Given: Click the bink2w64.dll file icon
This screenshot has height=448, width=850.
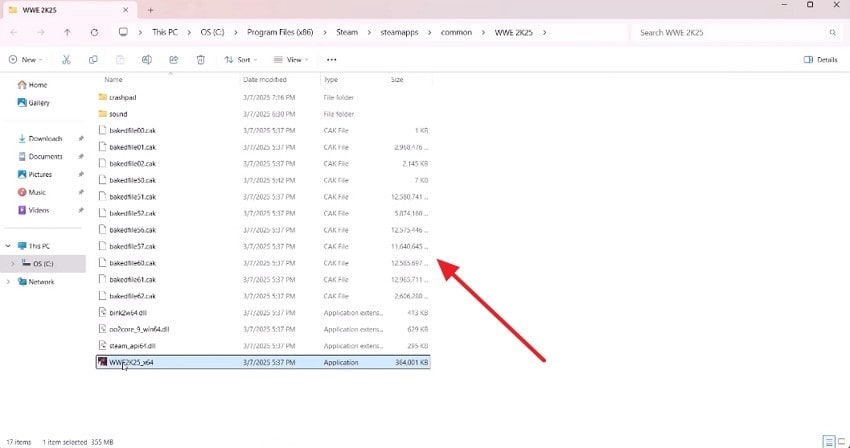Looking at the screenshot, I should tap(102, 312).
